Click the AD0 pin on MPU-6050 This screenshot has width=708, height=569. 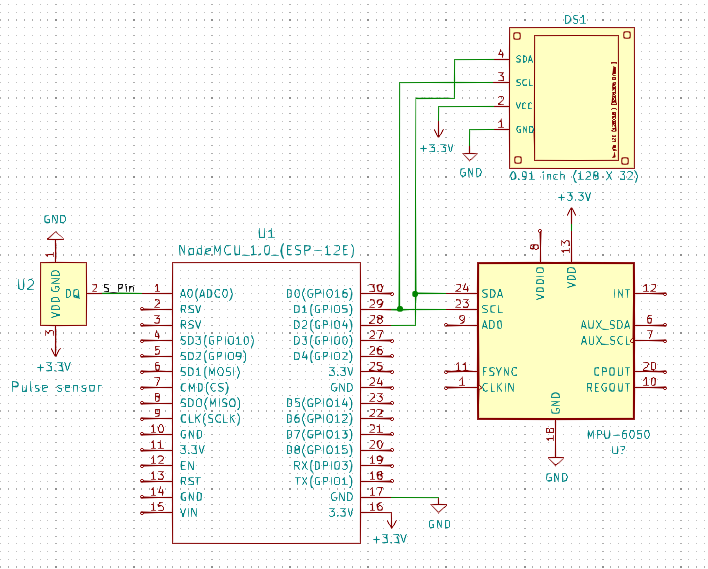pyautogui.click(x=492, y=325)
